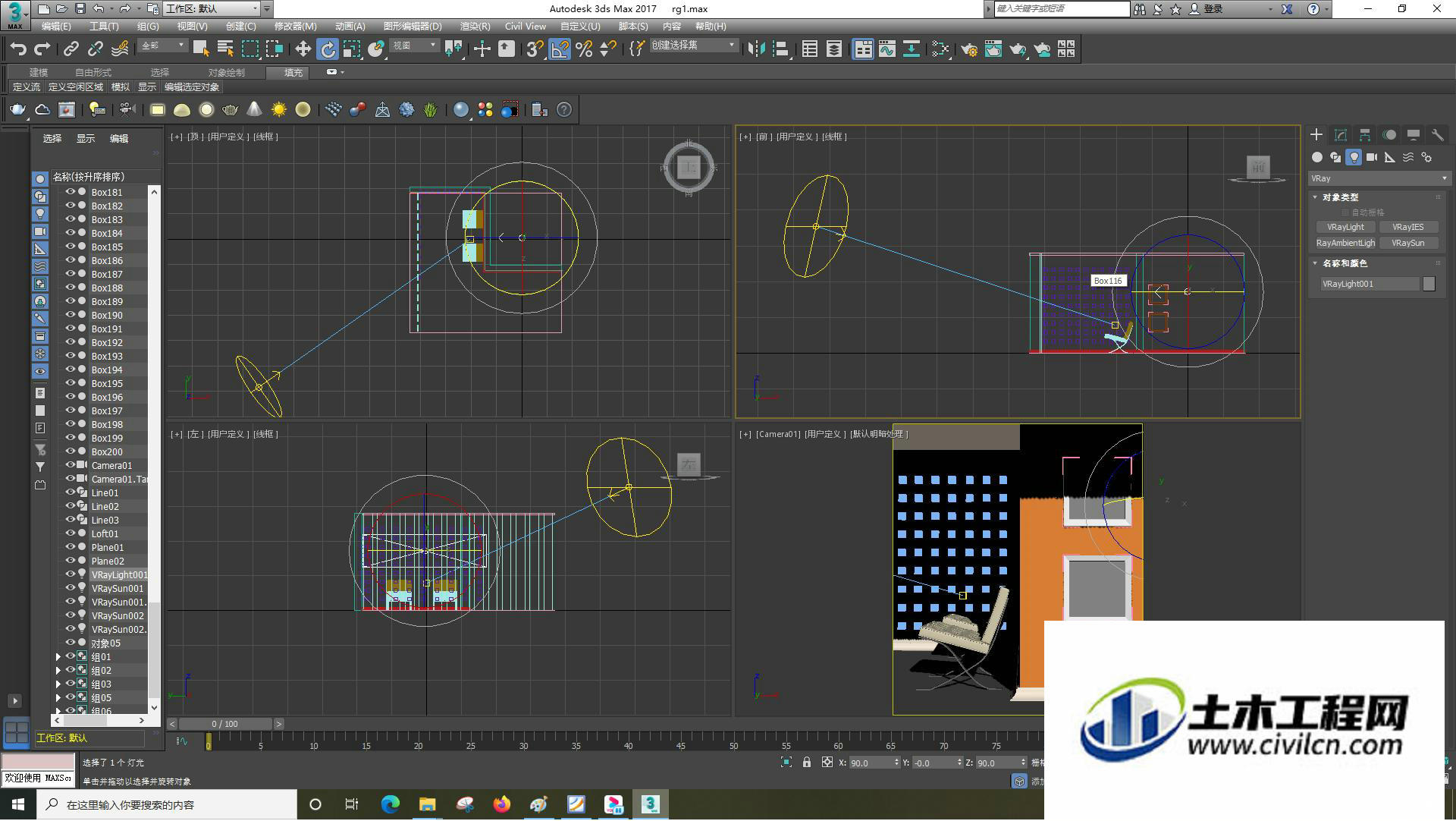
Task: Open the VRay light category dropdown
Action: coord(1379,178)
